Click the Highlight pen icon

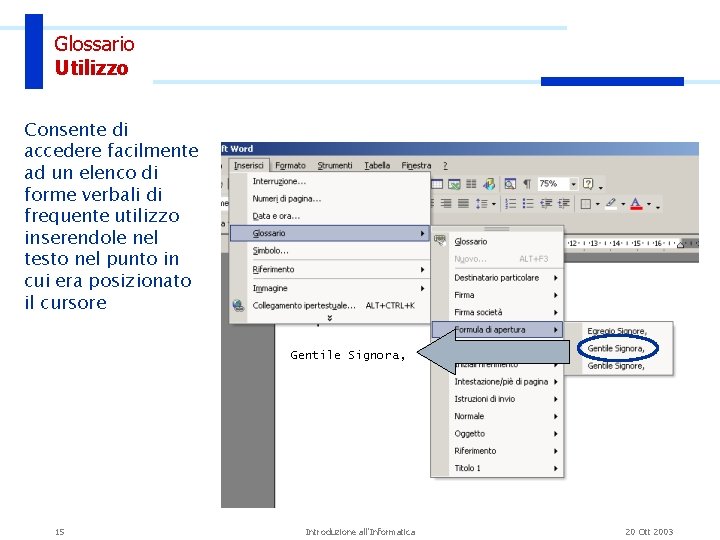pos(611,203)
